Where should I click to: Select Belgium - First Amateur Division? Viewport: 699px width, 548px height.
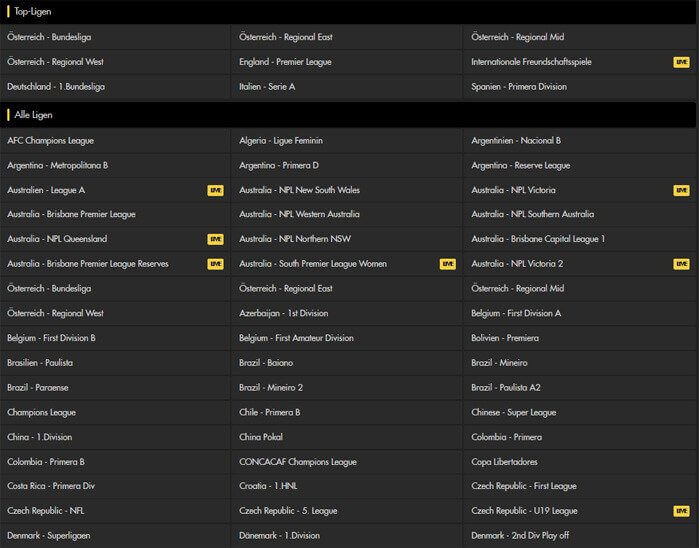[346, 338]
